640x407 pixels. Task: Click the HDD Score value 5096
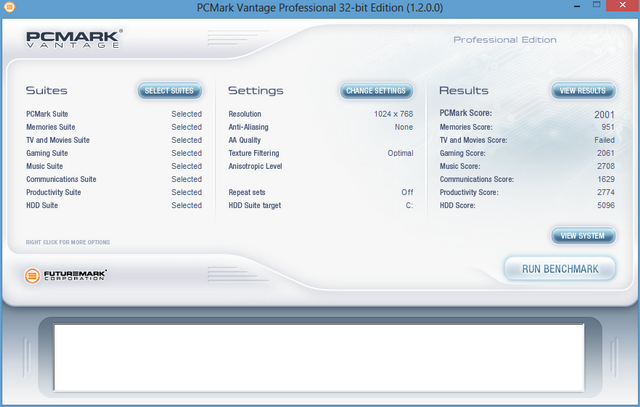pos(606,205)
